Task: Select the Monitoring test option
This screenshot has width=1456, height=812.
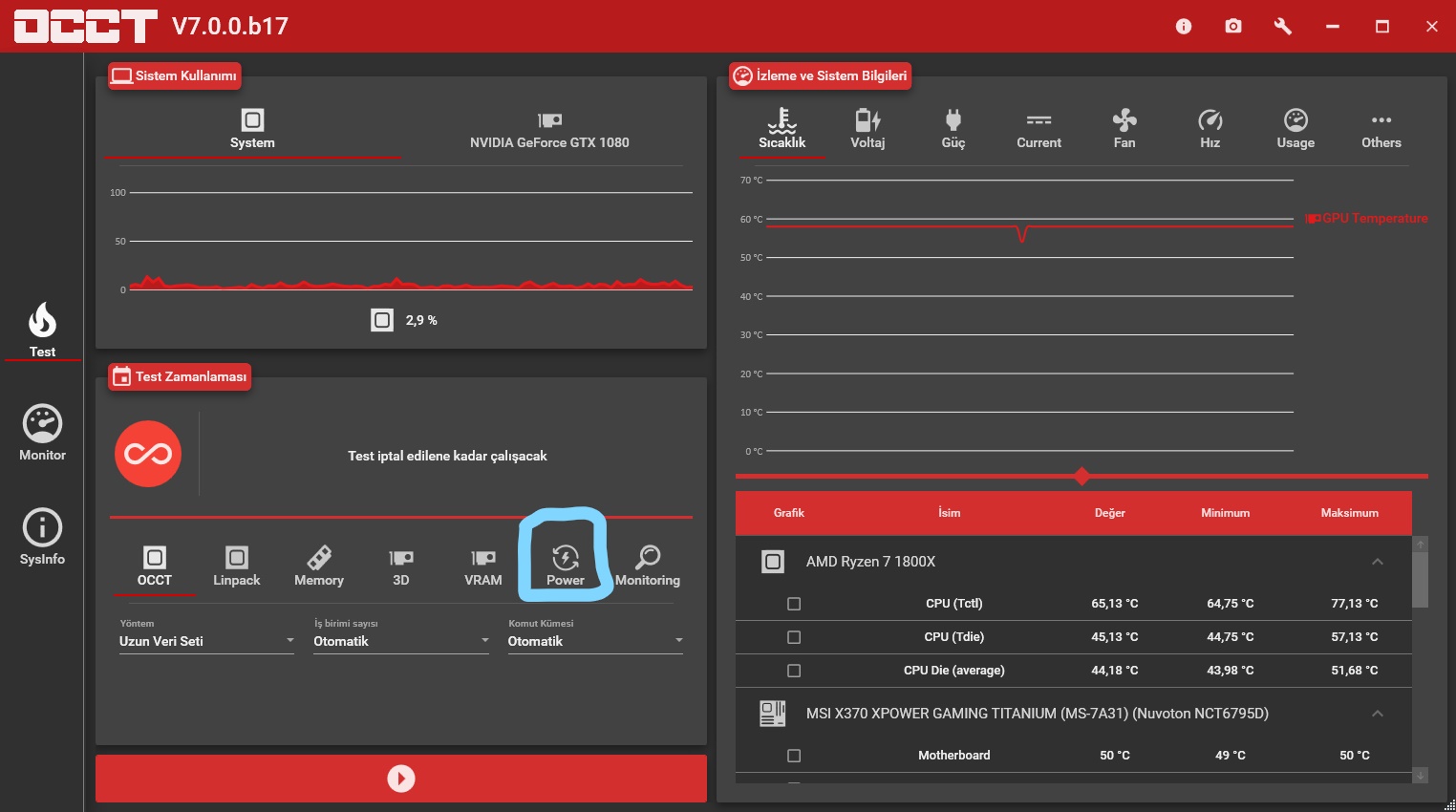Action: pyautogui.click(x=648, y=566)
